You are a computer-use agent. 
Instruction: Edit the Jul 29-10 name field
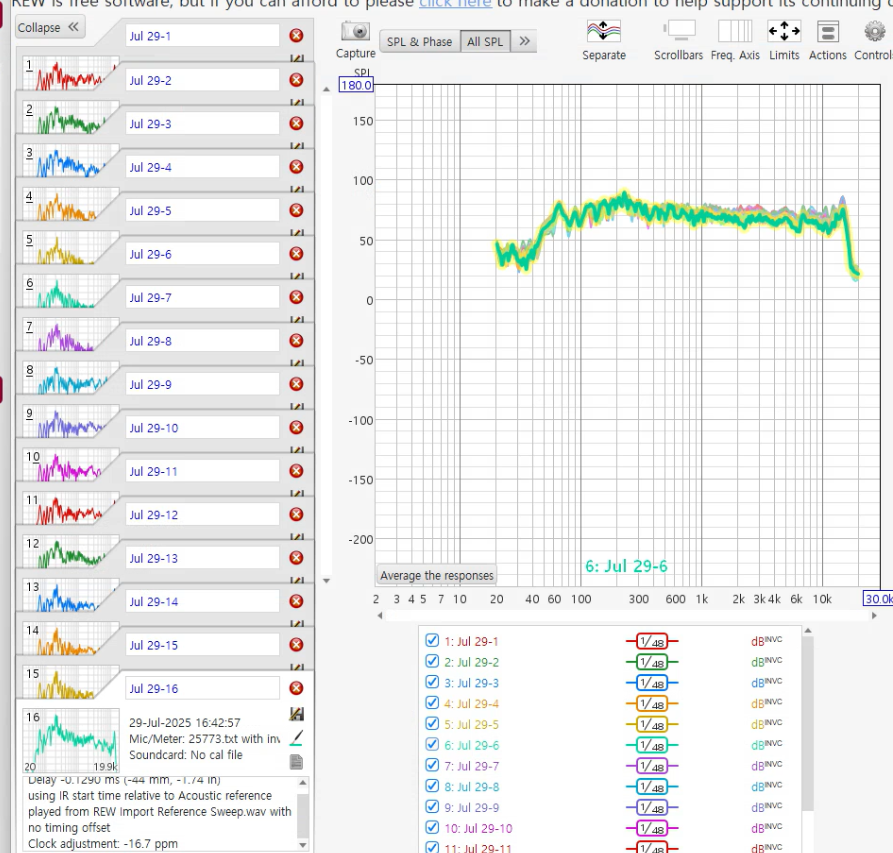click(202, 428)
